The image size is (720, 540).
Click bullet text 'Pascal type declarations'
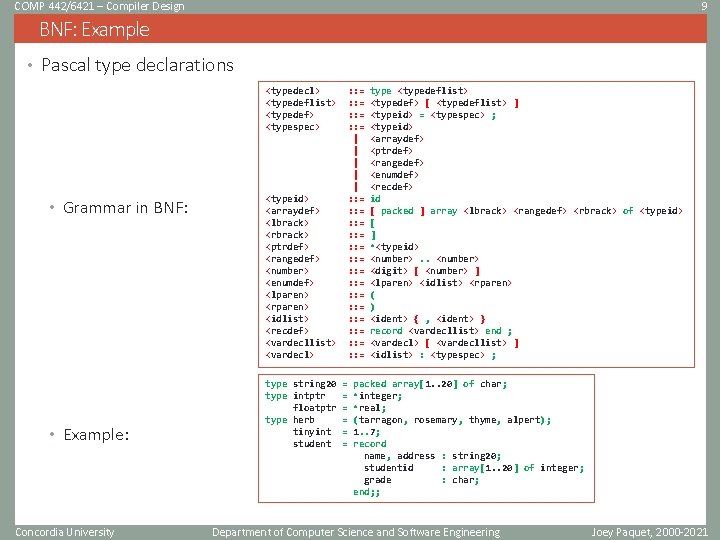click(137, 65)
